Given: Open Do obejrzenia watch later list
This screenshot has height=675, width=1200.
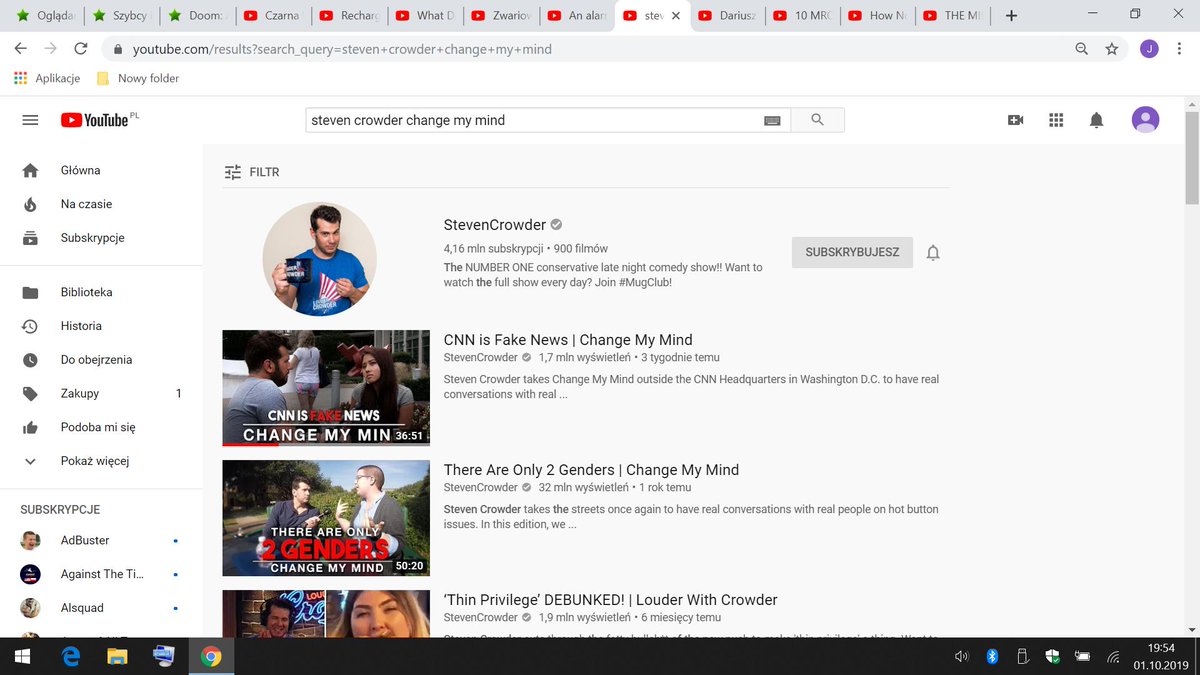Looking at the screenshot, I should 101,360.
